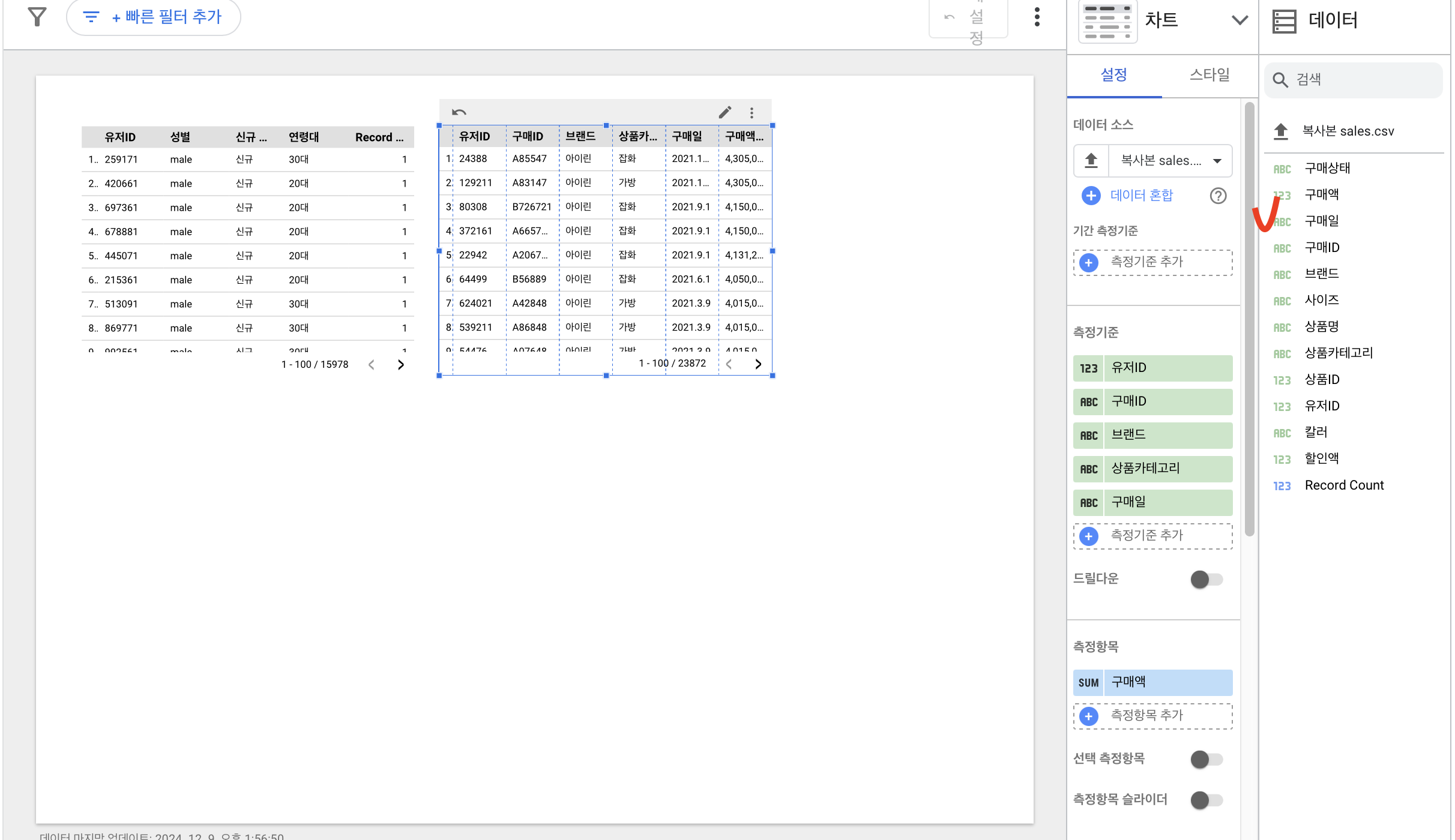This screenshot has height=840, width=1455.
Task: Select the 상품명 field in the data panel
Action: (x=1322, y=327)
